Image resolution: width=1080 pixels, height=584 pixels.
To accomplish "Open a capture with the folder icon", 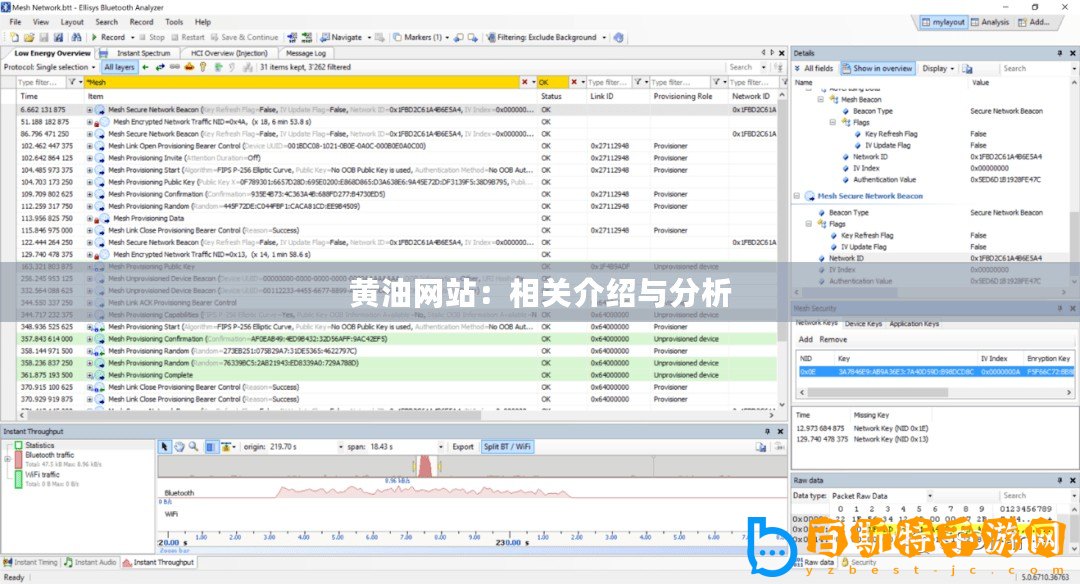I will coord(29,37).
